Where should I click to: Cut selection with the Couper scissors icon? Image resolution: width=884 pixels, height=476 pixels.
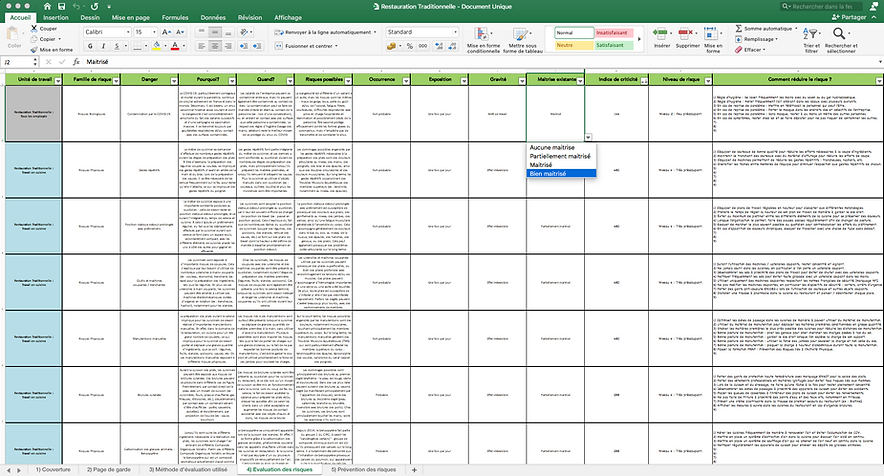pyautogui.click(x=34, y=28)
